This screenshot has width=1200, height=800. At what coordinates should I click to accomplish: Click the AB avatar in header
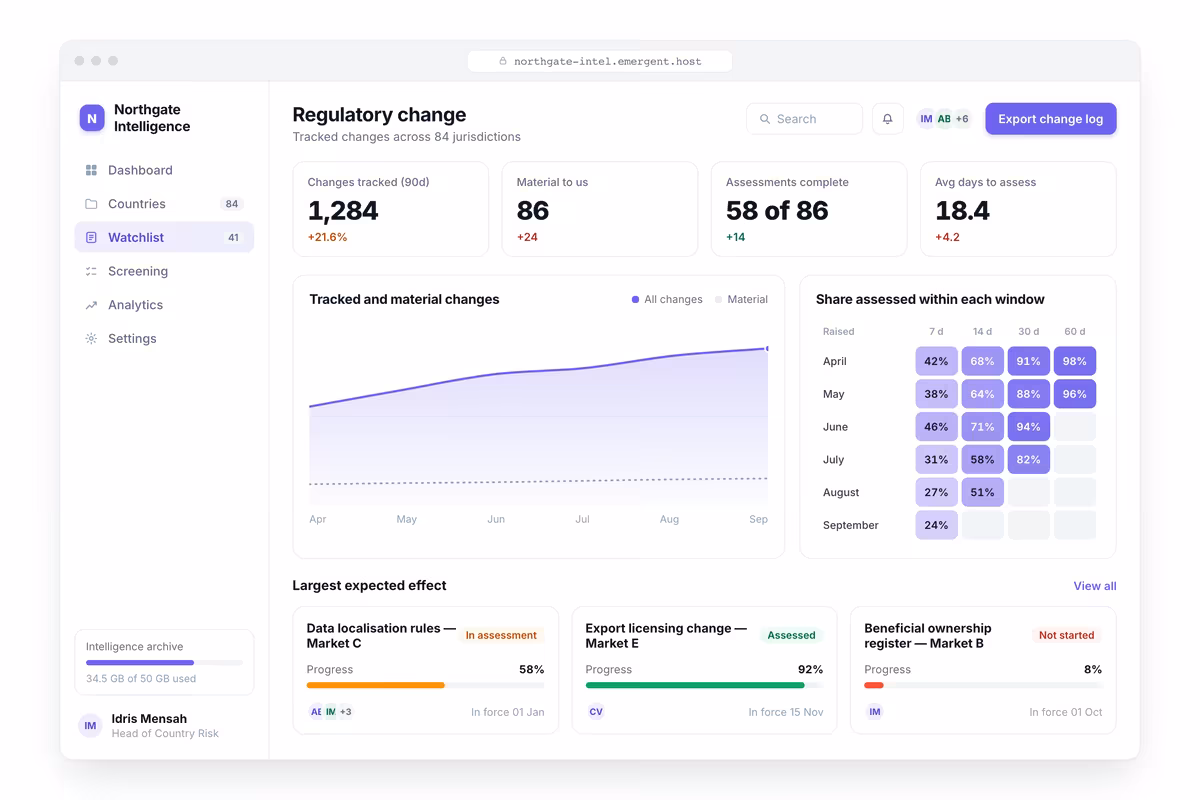tap(944, 119)
